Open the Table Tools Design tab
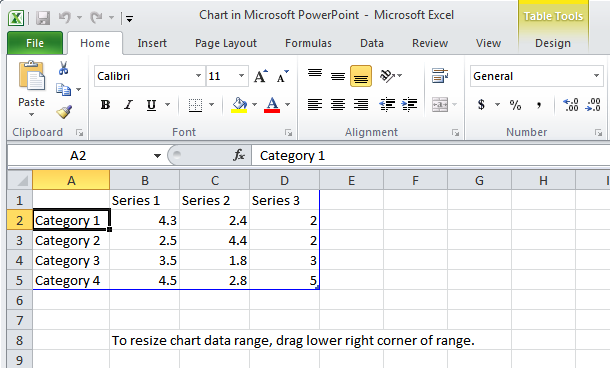Viewport: 610px width, 368px height. pos(553,43)
